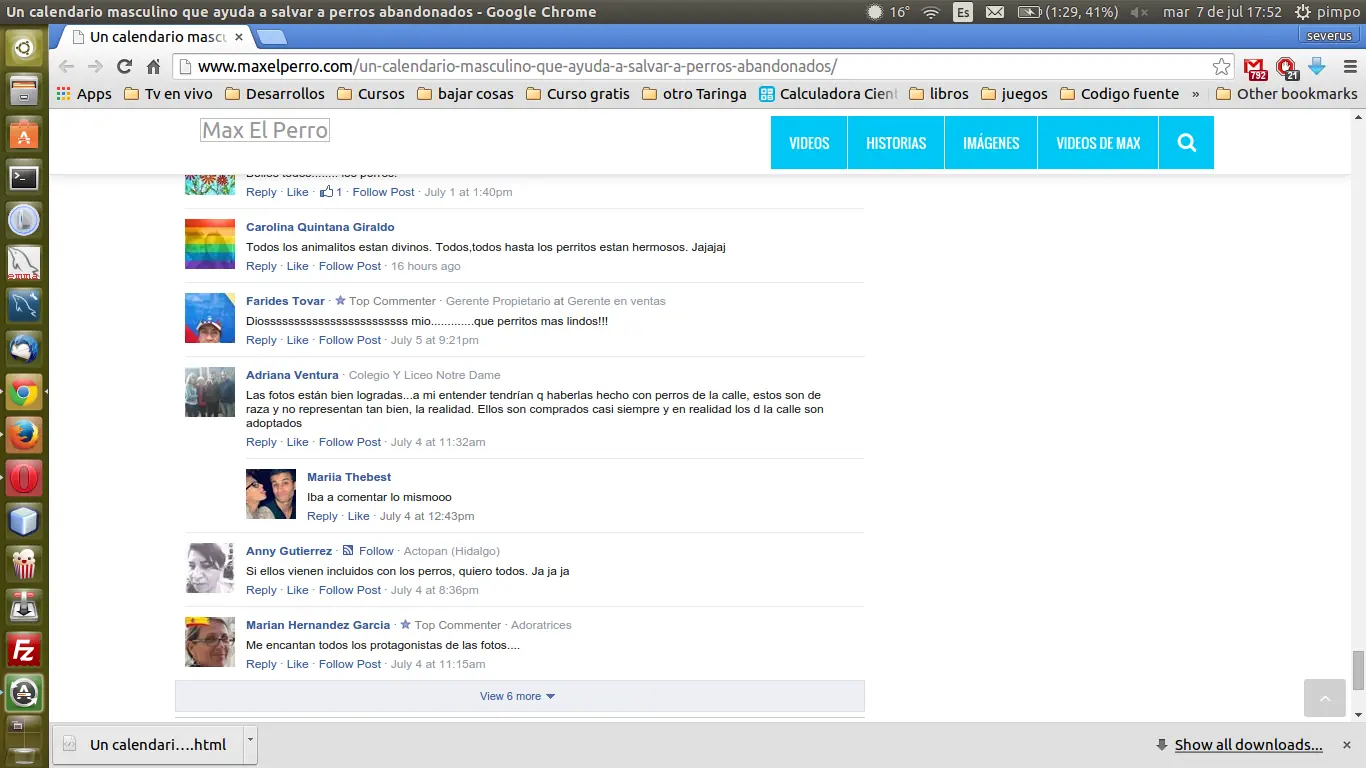Open download item options arrow
Image resolution: width=1366 pixels, height=768 pixels.
click(251, 744)
